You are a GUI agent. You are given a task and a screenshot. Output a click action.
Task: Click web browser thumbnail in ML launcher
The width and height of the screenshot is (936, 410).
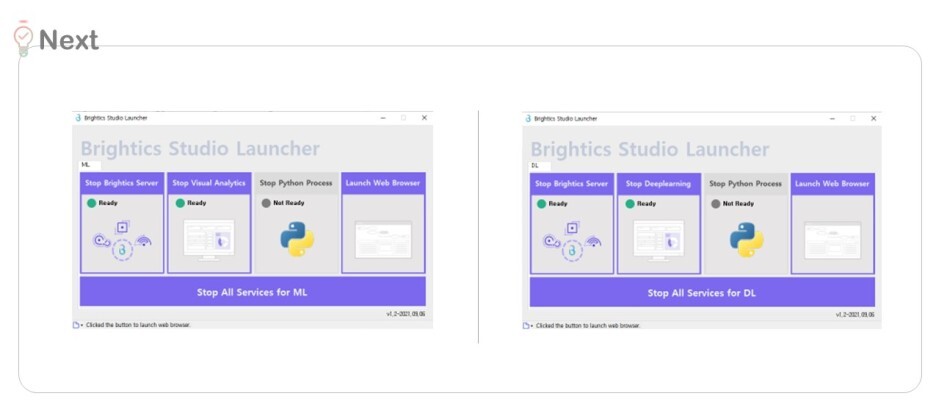[383, 240]
